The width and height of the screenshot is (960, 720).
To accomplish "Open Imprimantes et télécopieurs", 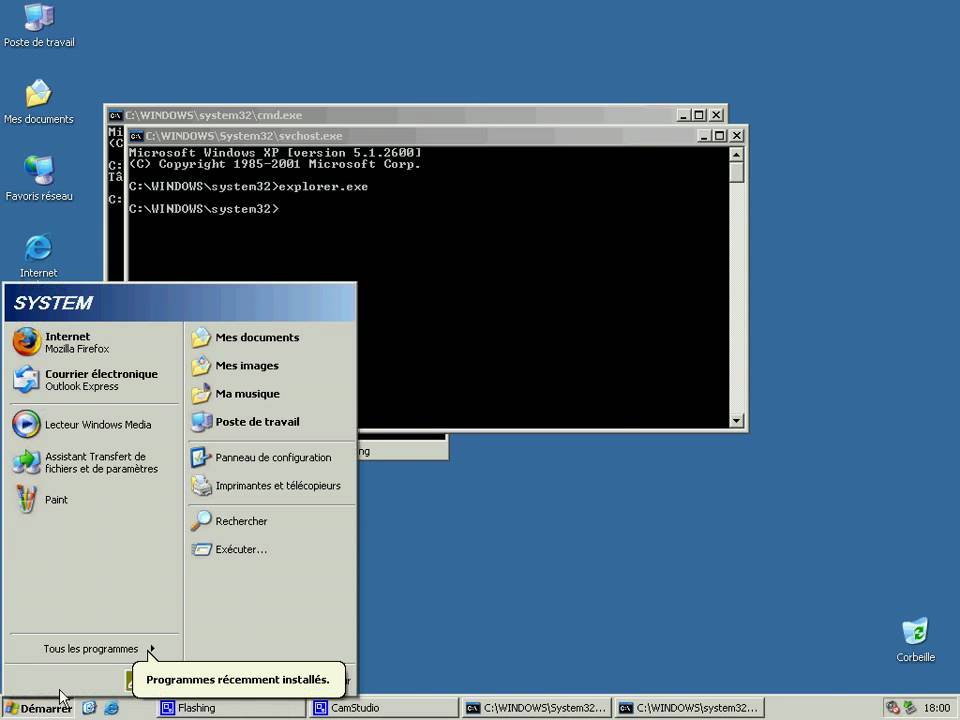I will click(271, 486).
